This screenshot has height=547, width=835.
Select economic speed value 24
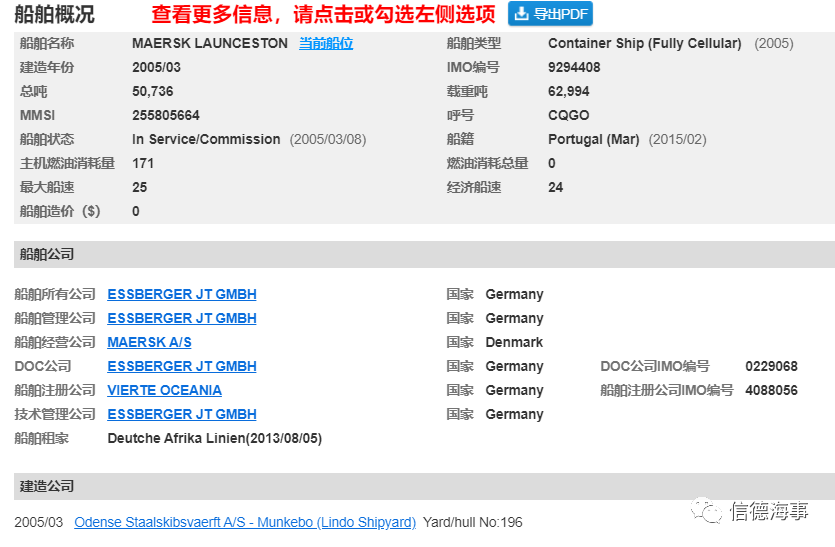tap(555, 187)
